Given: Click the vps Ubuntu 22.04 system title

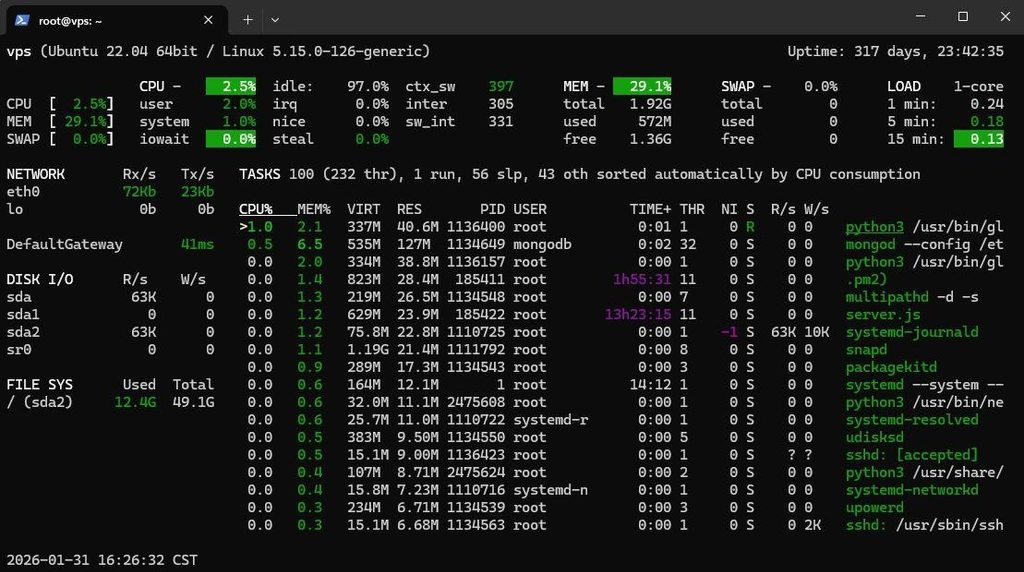Looking at the screenshot, I should coord(218,52).
